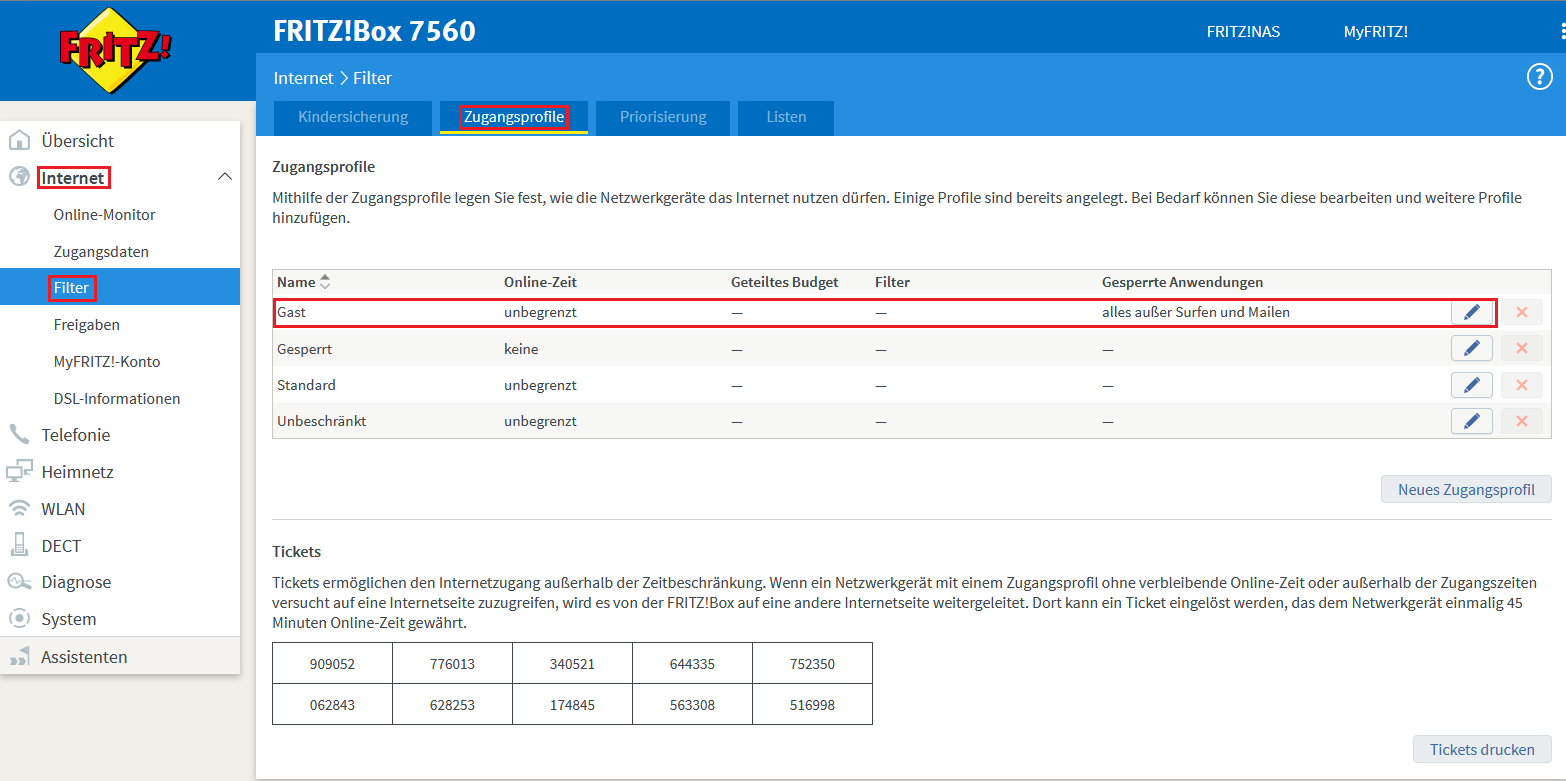
Task: Click 'alles außer Surfen und Mailen' cell
Action: (x=1196, y=312)
